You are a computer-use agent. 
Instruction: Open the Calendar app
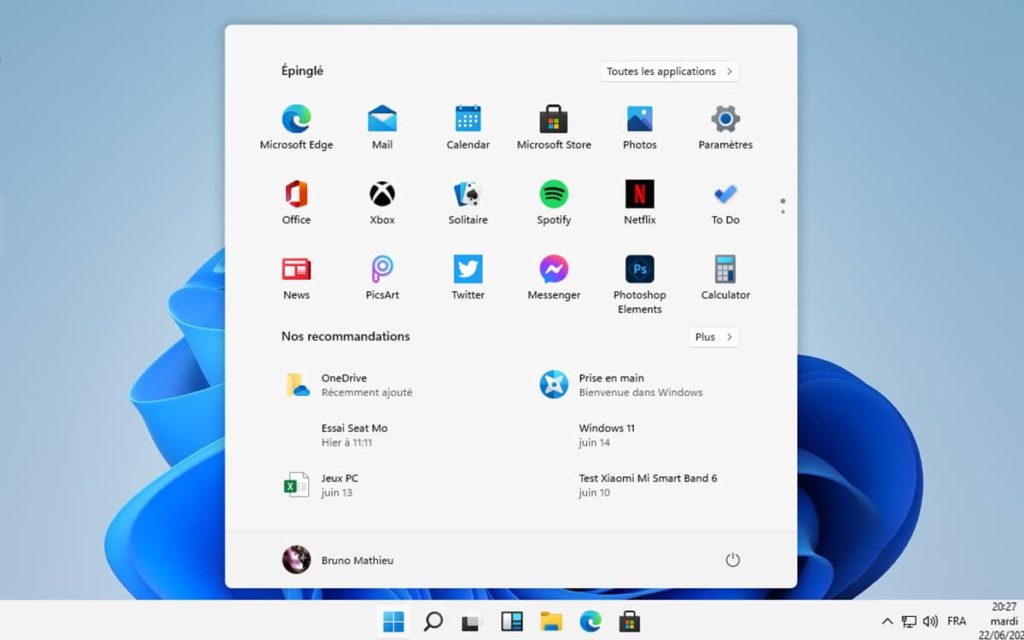point(468,128)
